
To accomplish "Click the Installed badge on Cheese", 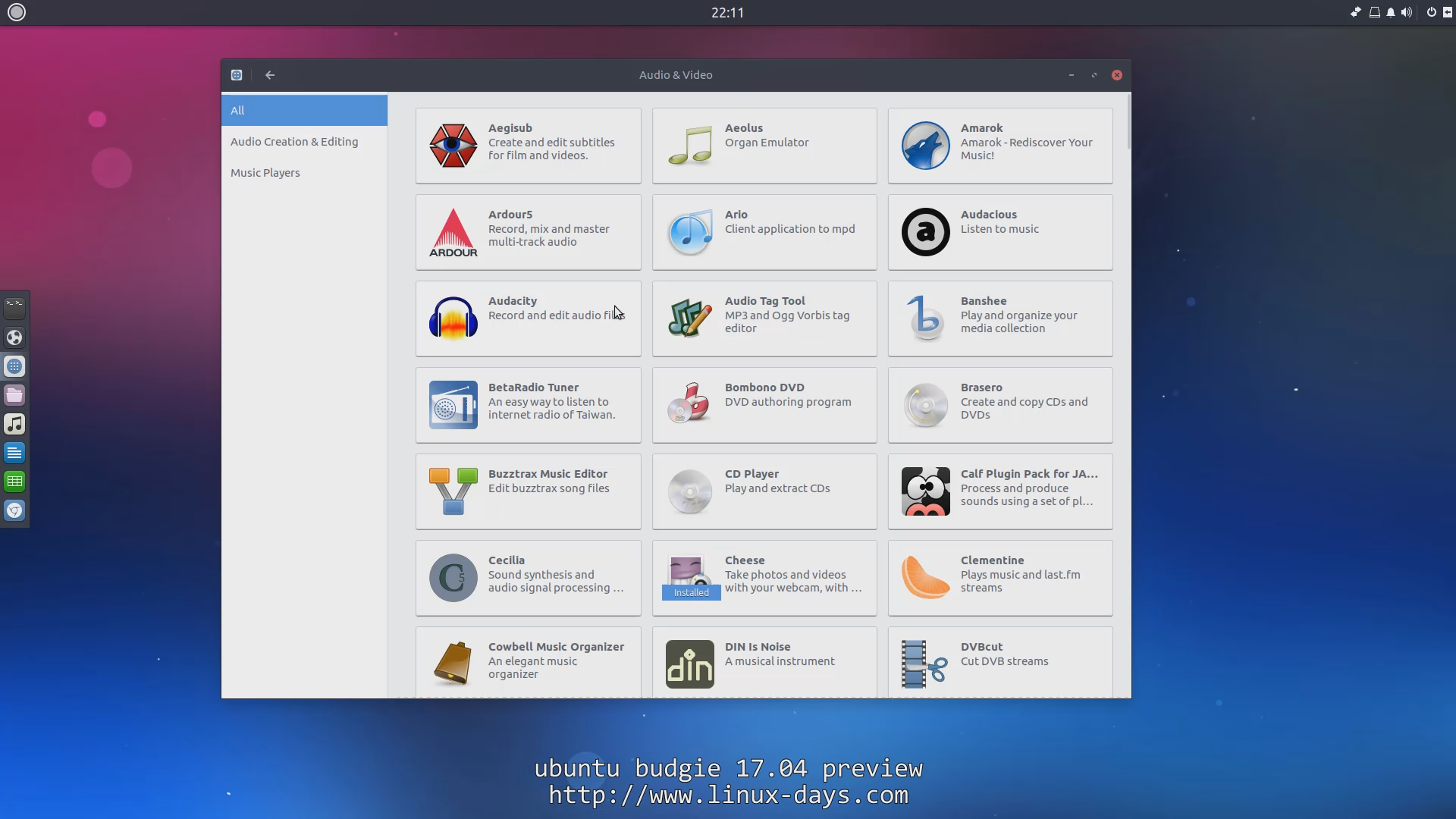I will click(691, 593).
